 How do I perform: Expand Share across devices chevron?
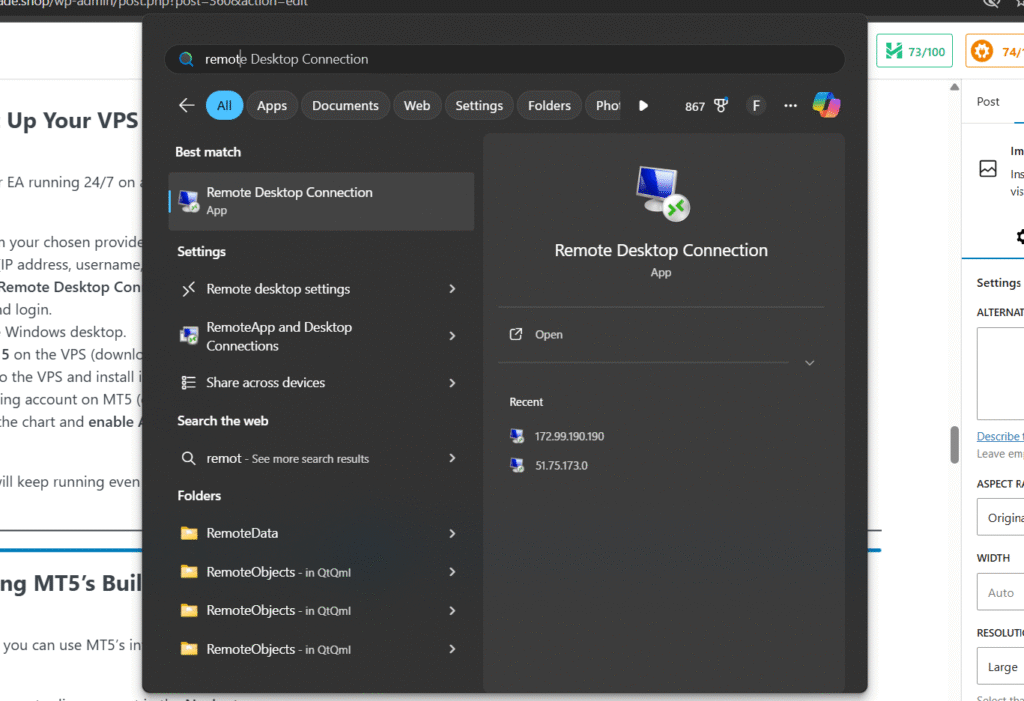coord(452,383)
